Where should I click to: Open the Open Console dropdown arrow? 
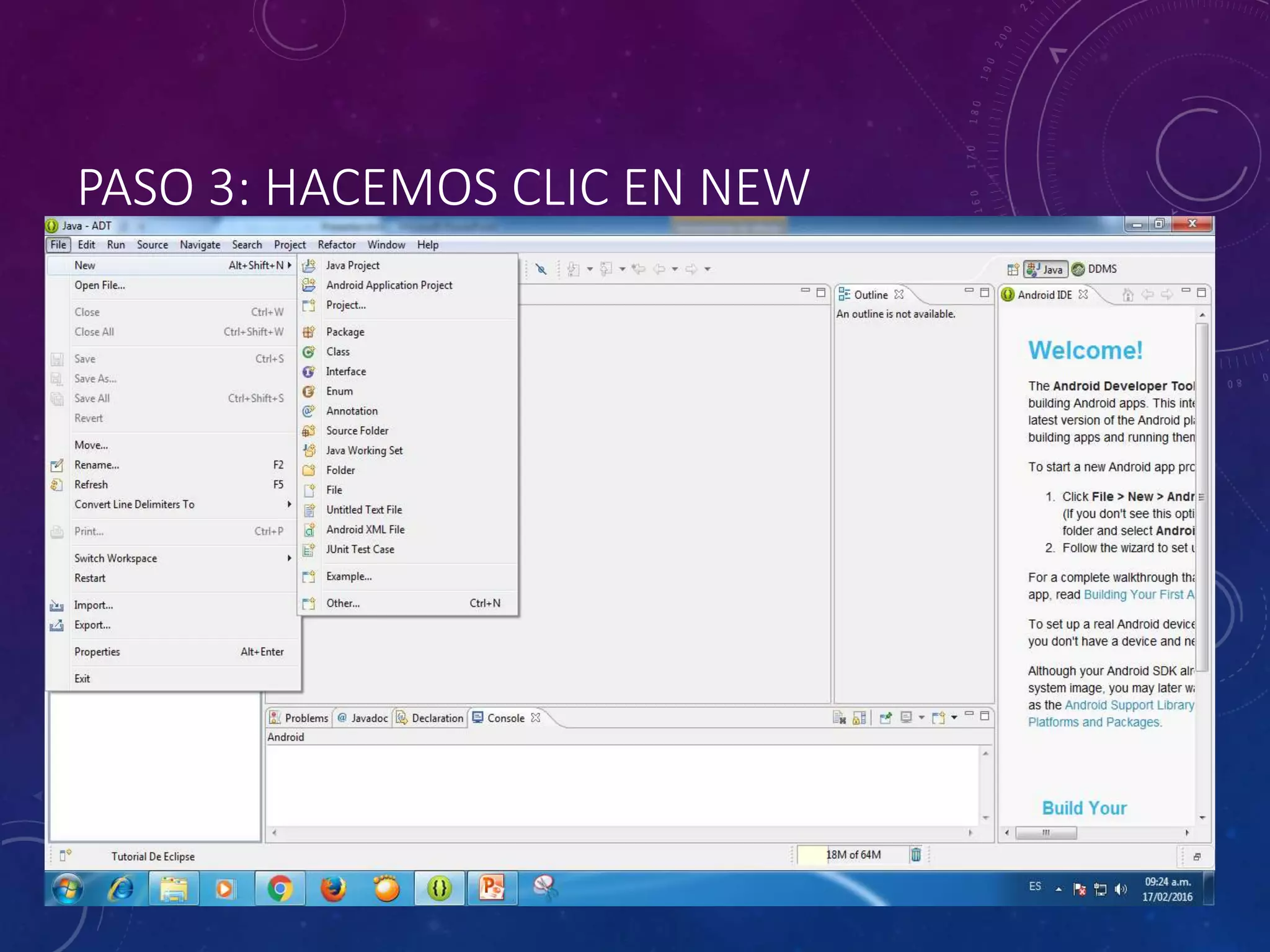(954, 718)
